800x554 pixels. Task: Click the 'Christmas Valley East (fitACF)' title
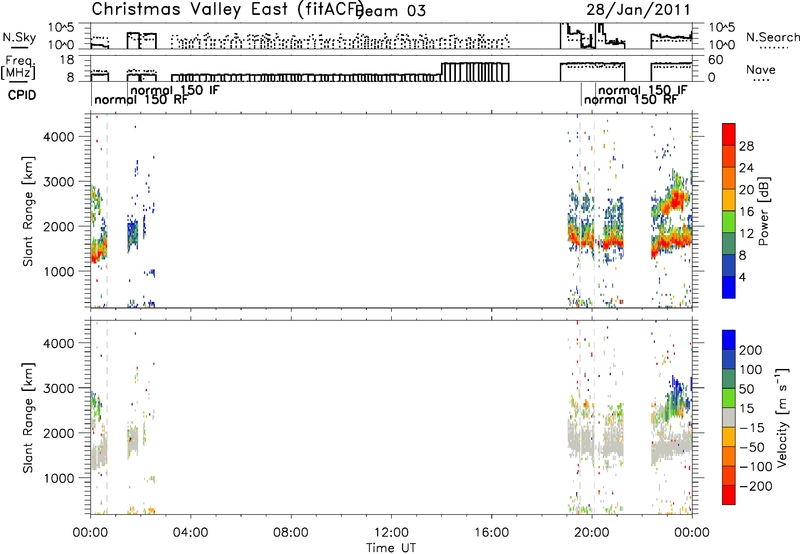[228, 9]
